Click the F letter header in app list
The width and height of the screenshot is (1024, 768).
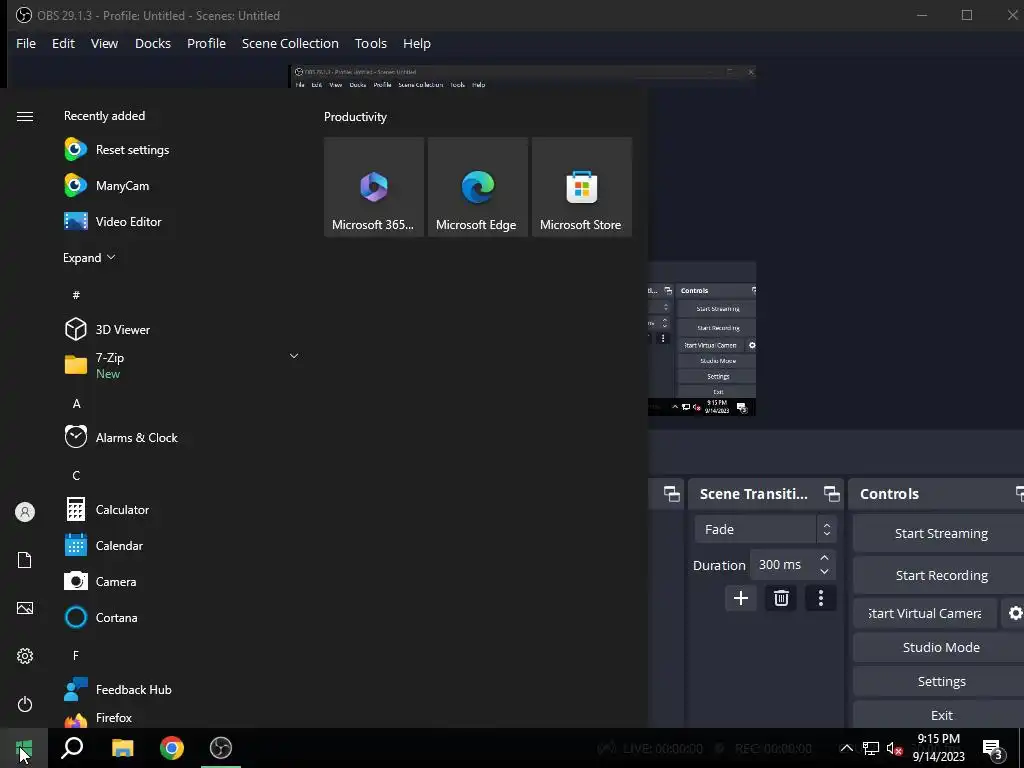pyautogui.click(x=76, y=655)
